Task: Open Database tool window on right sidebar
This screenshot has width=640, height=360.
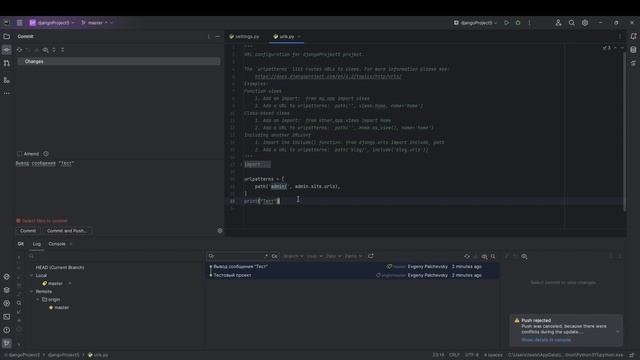Action: point(633,50)
